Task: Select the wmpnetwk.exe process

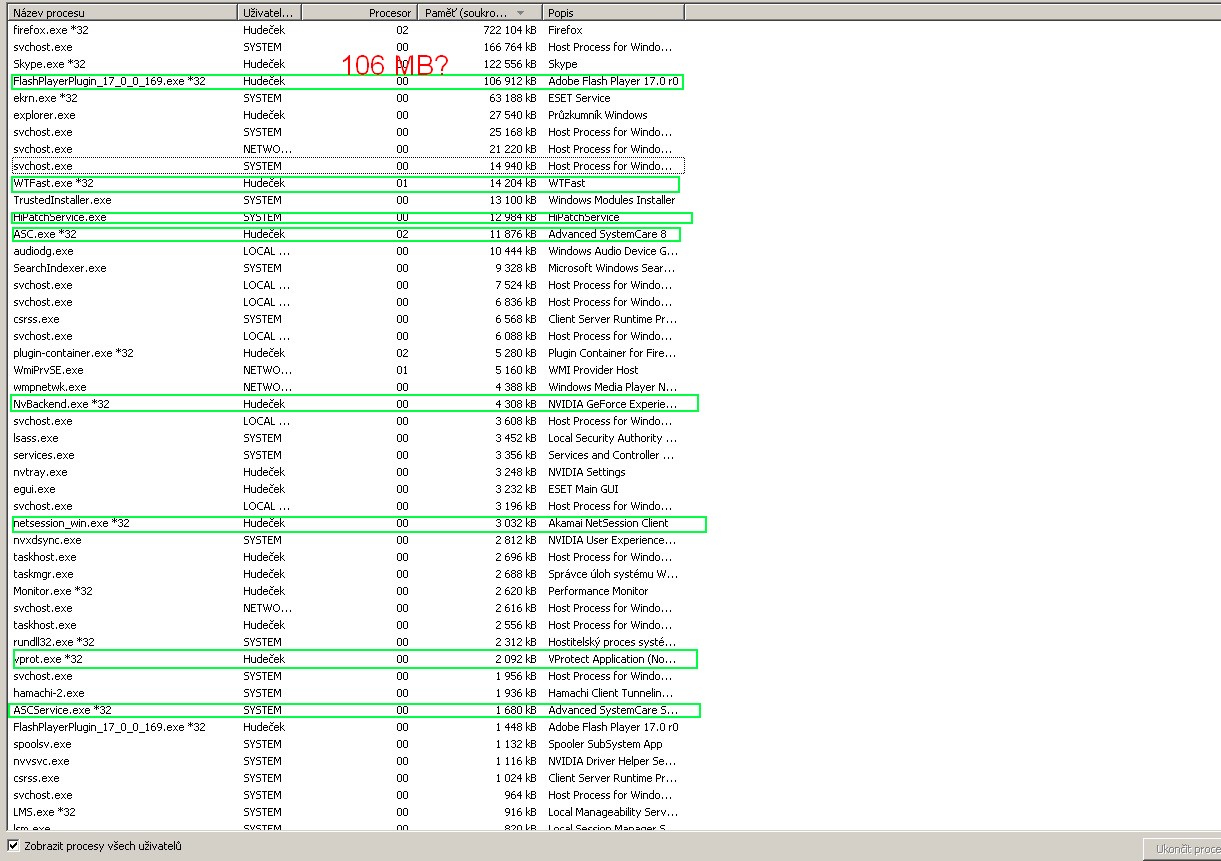Action: click(347, 387)
